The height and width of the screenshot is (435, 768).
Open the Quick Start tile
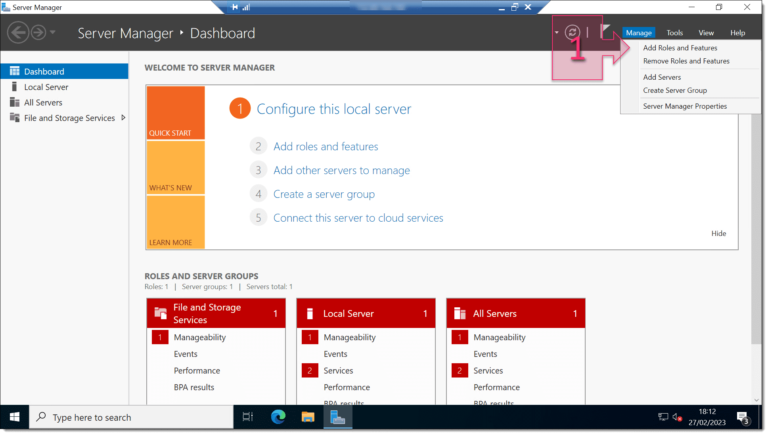pos(175,113)
